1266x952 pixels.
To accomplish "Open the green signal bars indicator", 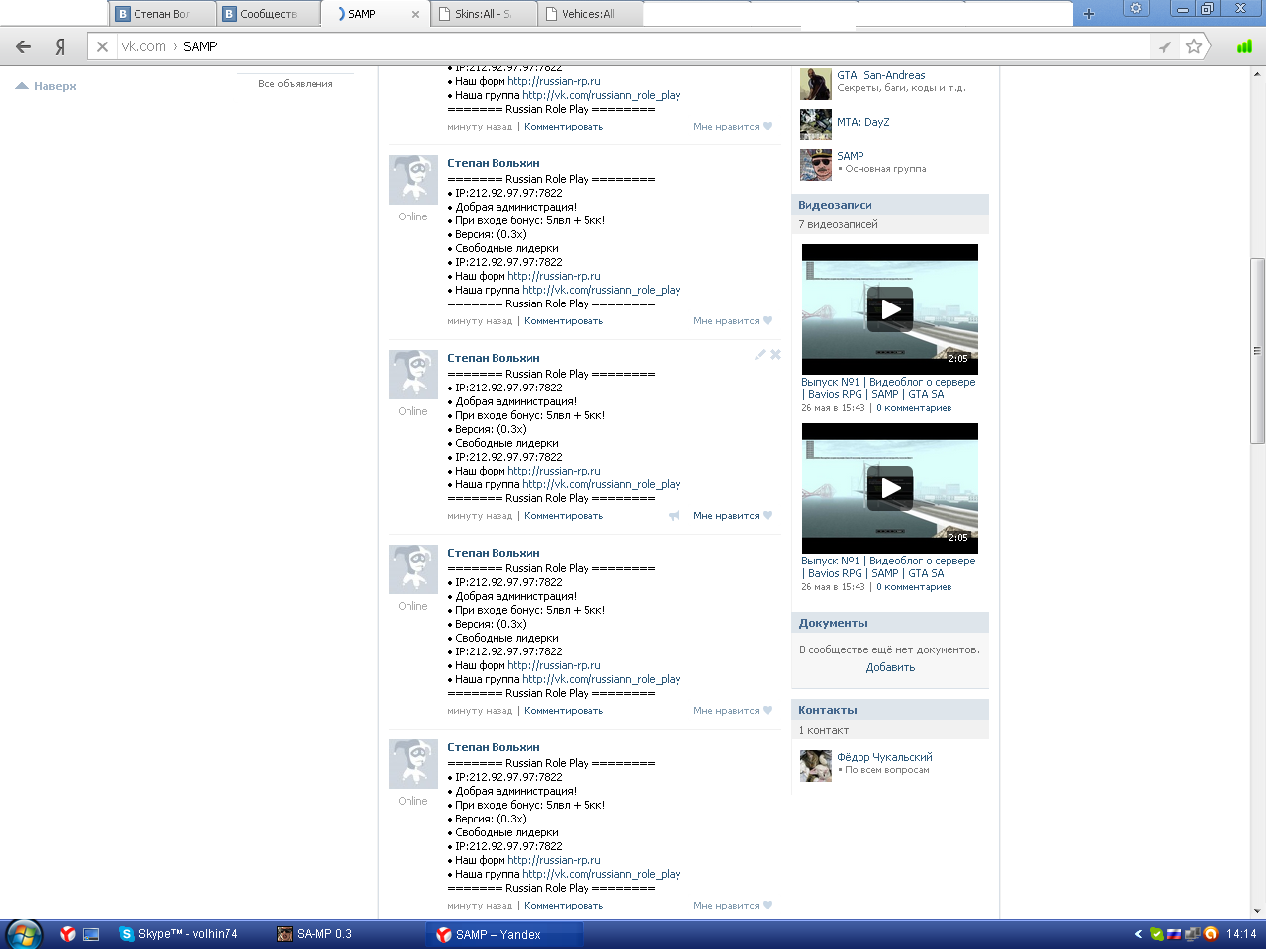I will pyautogui.click(x=1244, y=46).
